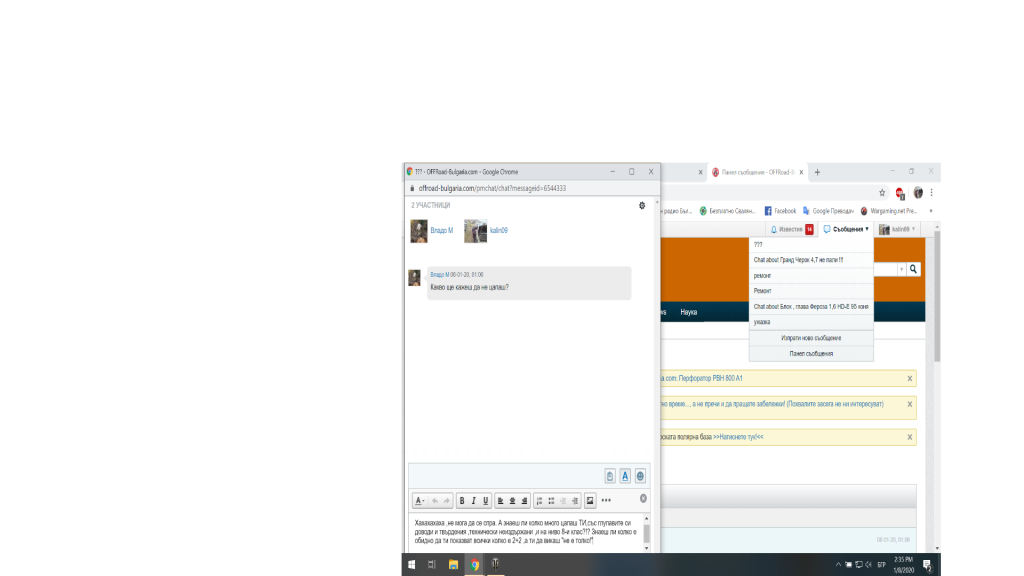
Task: Click the >>Натиснете тук!<< link
Action: pos(738,437)
